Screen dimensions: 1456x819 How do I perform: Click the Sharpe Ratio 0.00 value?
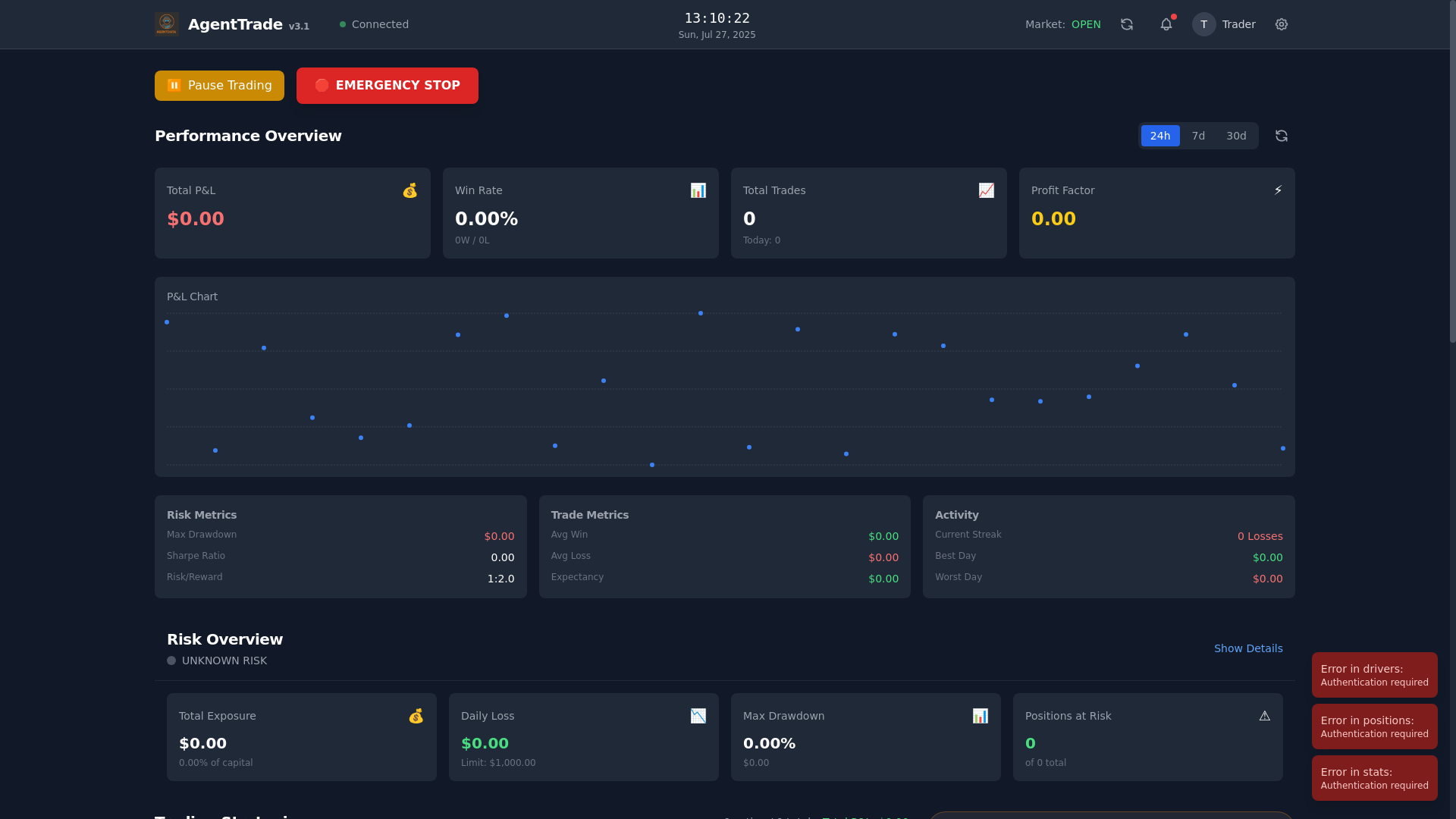[503, 557]
